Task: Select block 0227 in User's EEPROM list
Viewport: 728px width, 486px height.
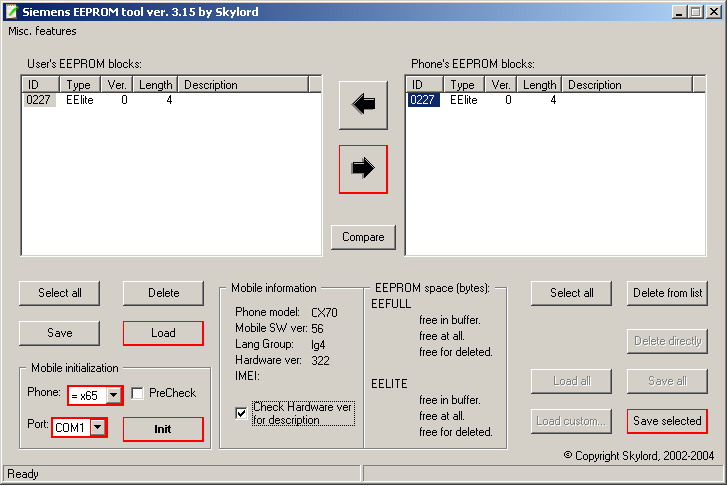Action: click(39, 100)
